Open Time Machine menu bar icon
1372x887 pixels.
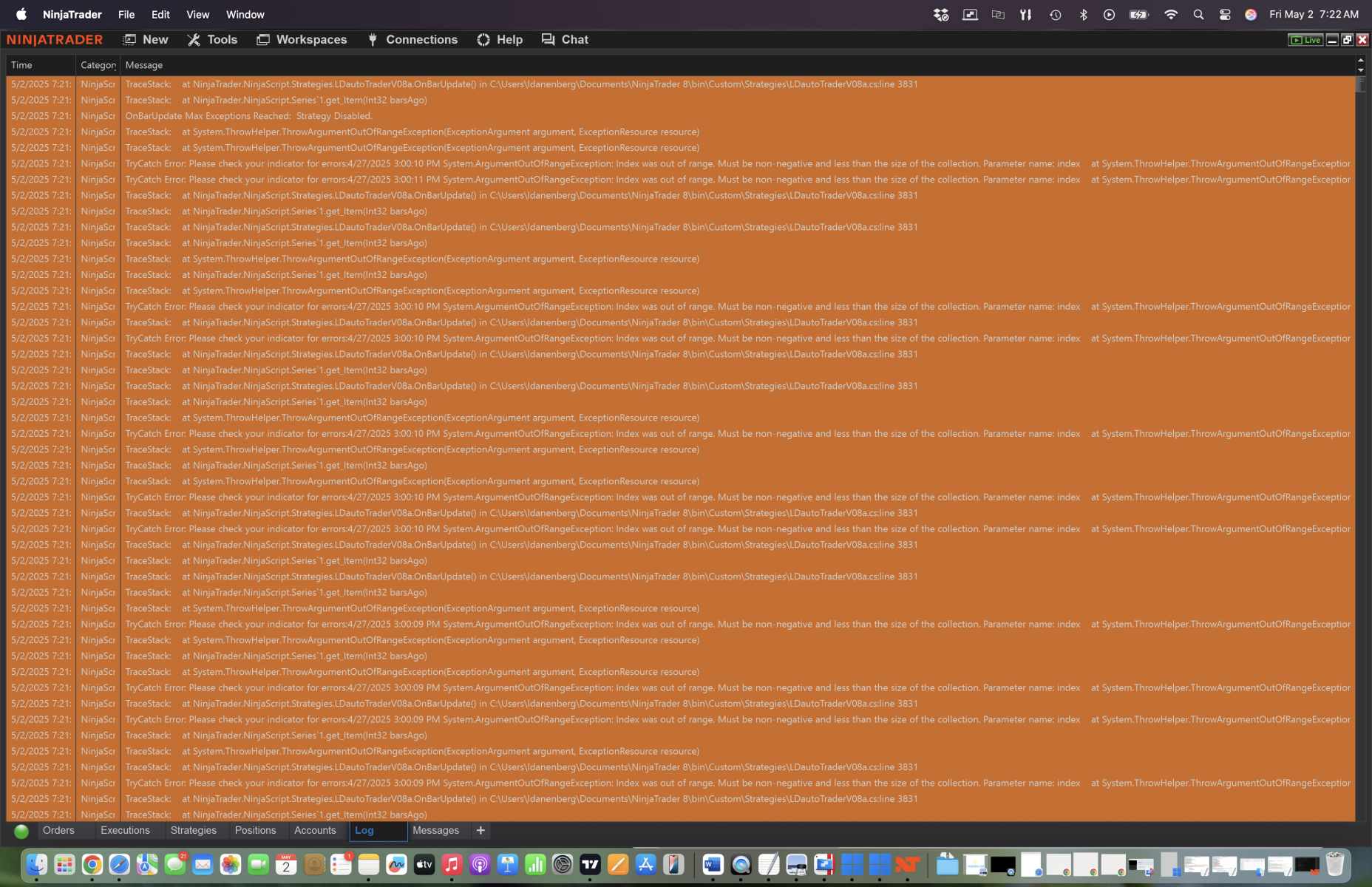pyautogui.click(x=1056, y=14)
